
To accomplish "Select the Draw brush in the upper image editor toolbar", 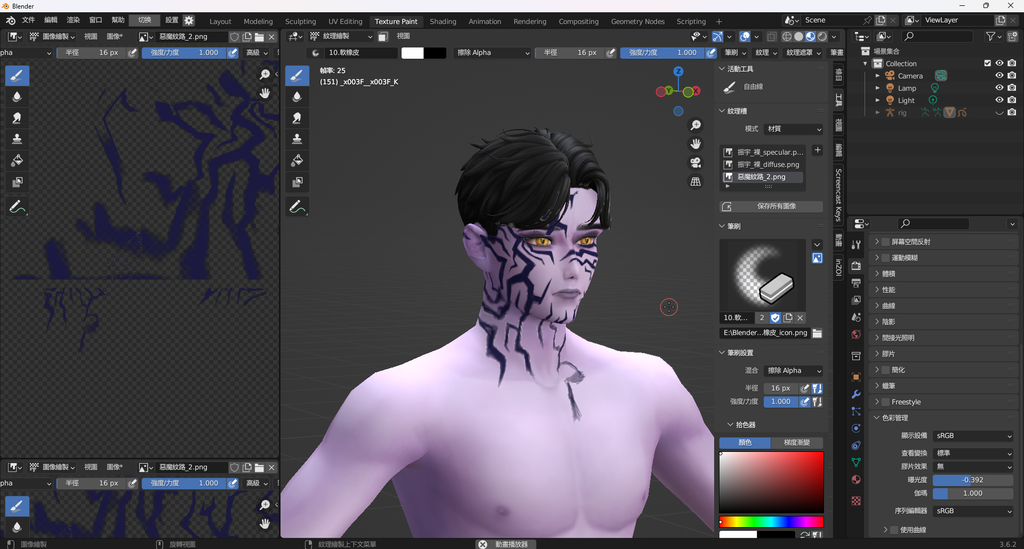I will pos(17,76).
